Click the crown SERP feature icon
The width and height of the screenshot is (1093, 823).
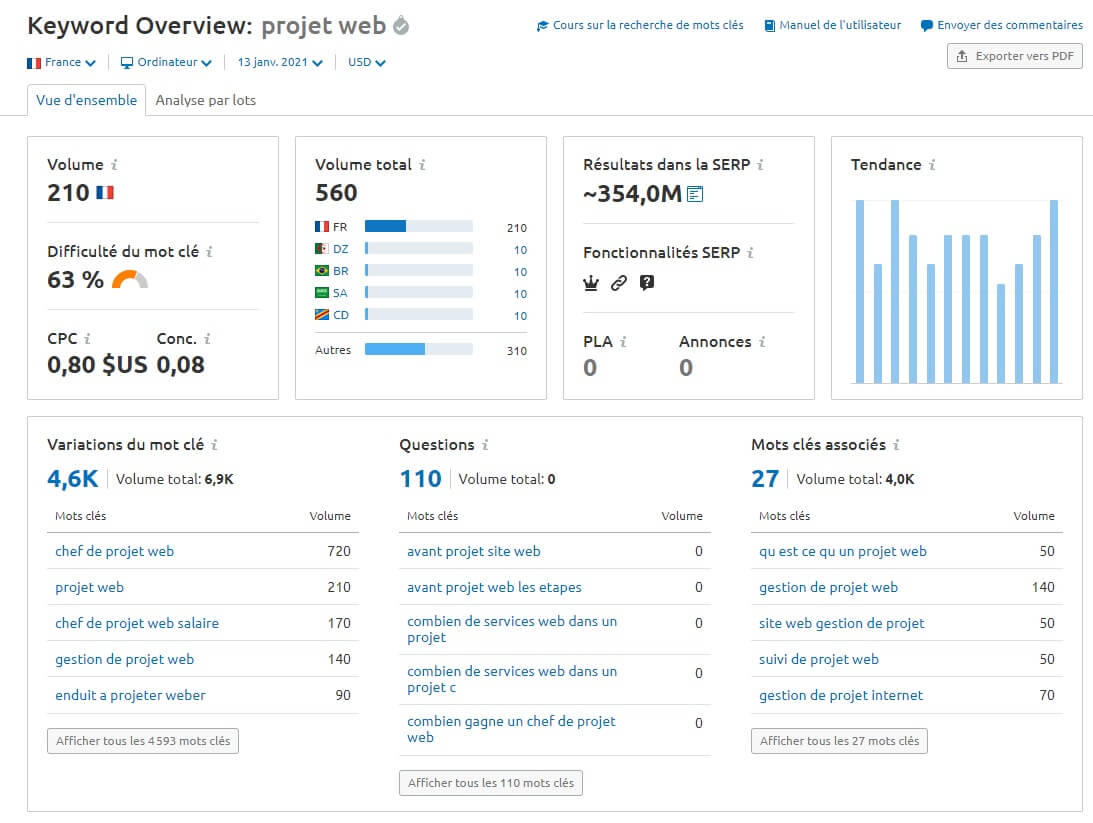(x=590, y=283)
